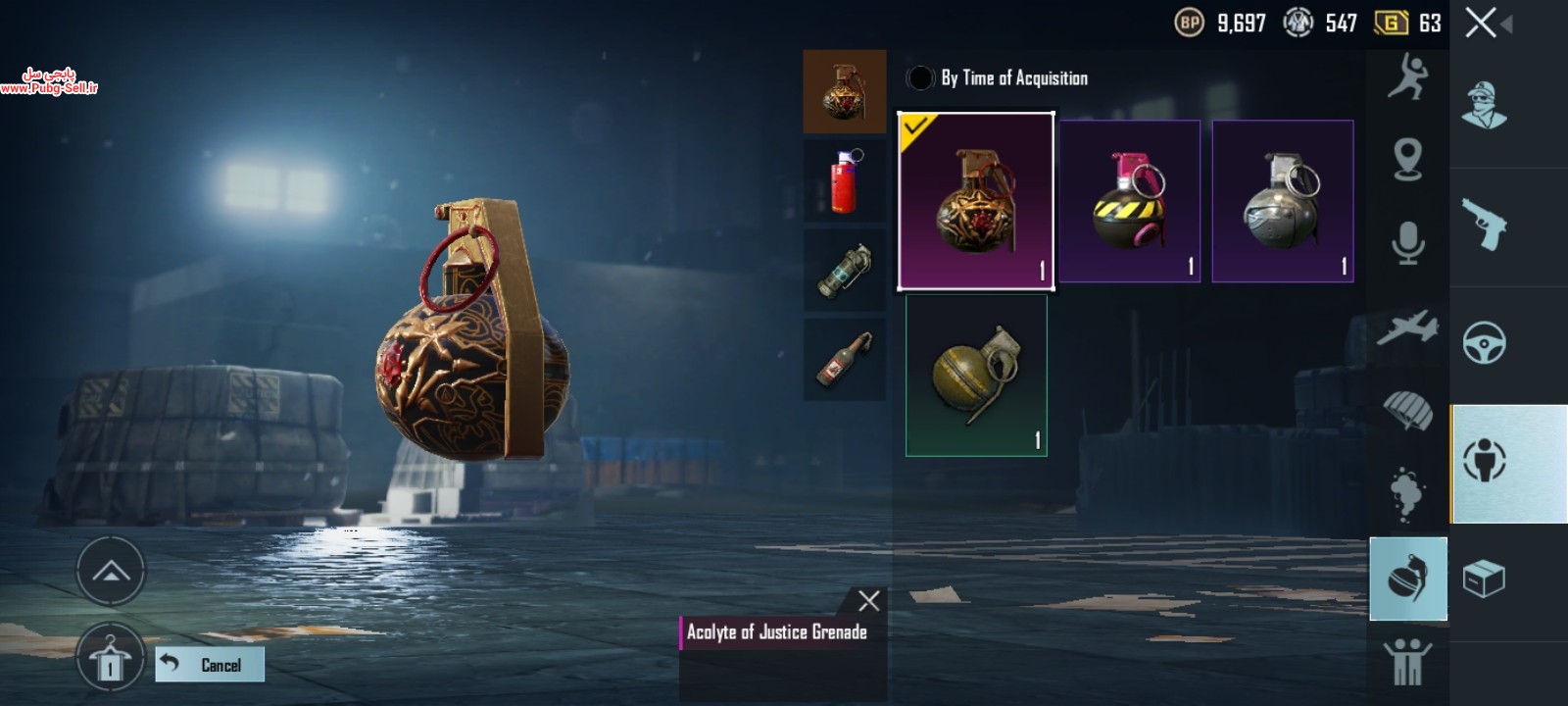Select the red smoke grenade category
Screen dimensions: 1568x706
pyautogui.click(x=845, y=180)
